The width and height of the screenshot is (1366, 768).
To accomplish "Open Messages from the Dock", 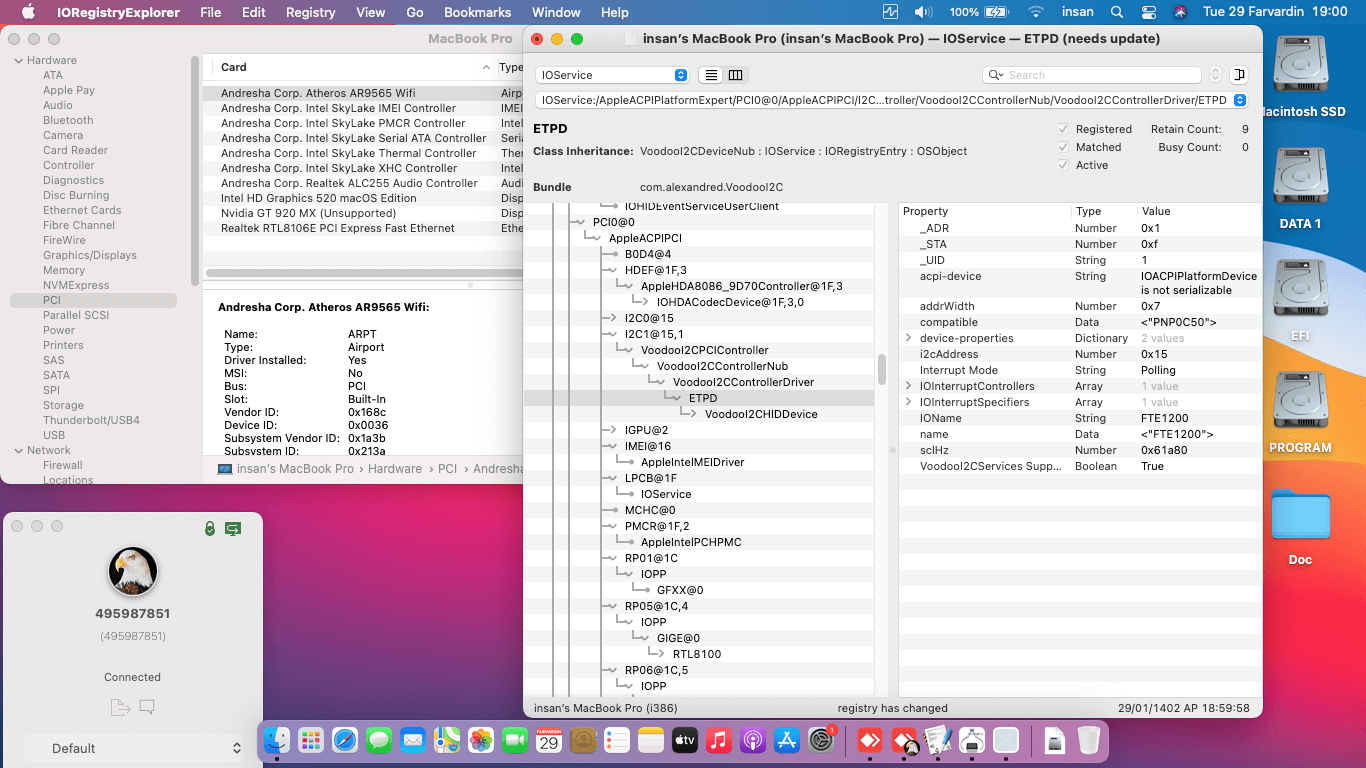I will click(379, 740).
